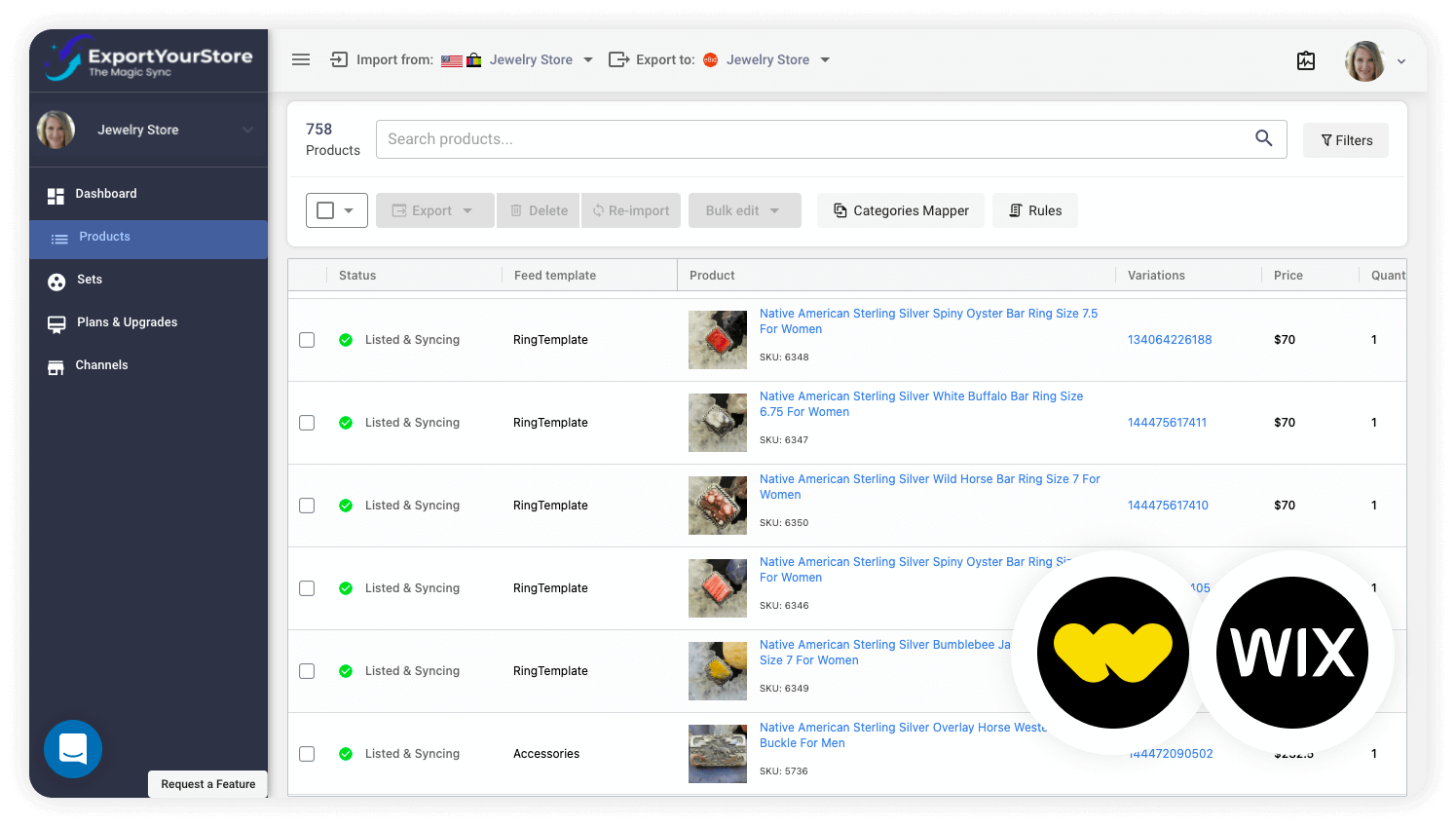Switch to the Channels section
This screenshot has height=827, width=1456.
(101, 365)
